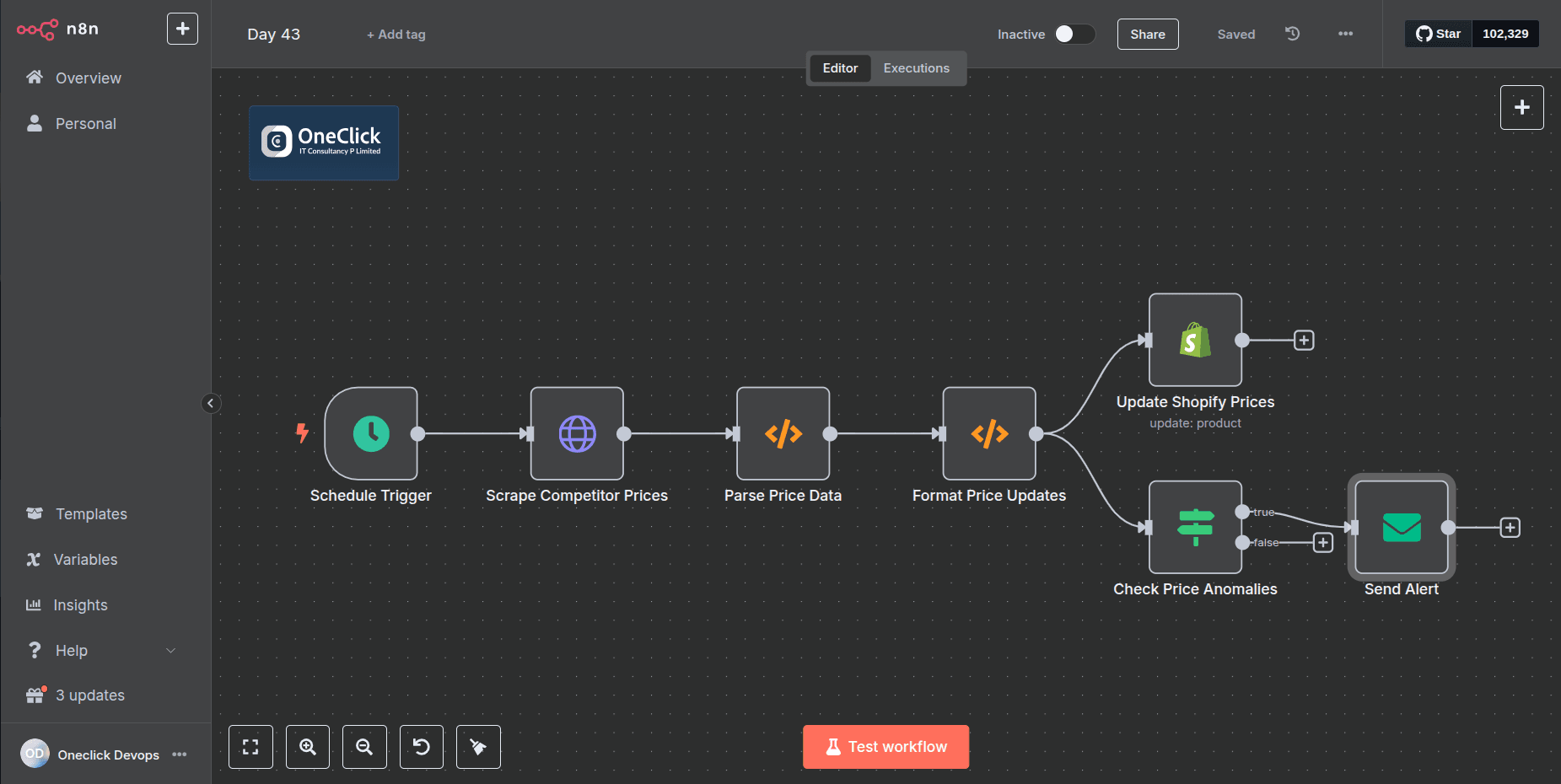Click Add tag

(396, 35)
